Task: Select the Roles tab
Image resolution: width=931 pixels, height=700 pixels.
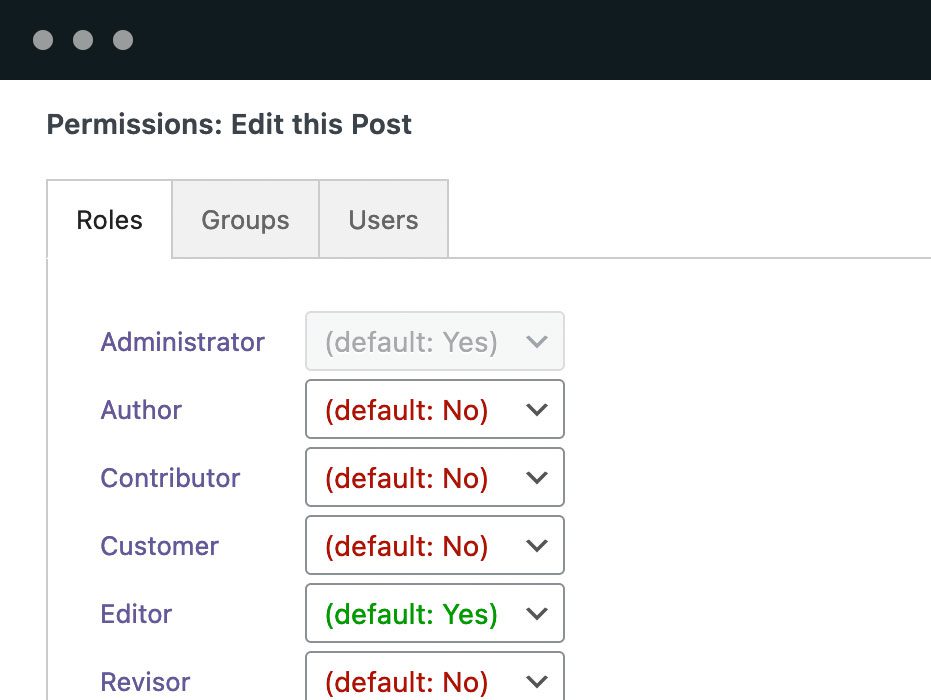Action: pos(109,220)
